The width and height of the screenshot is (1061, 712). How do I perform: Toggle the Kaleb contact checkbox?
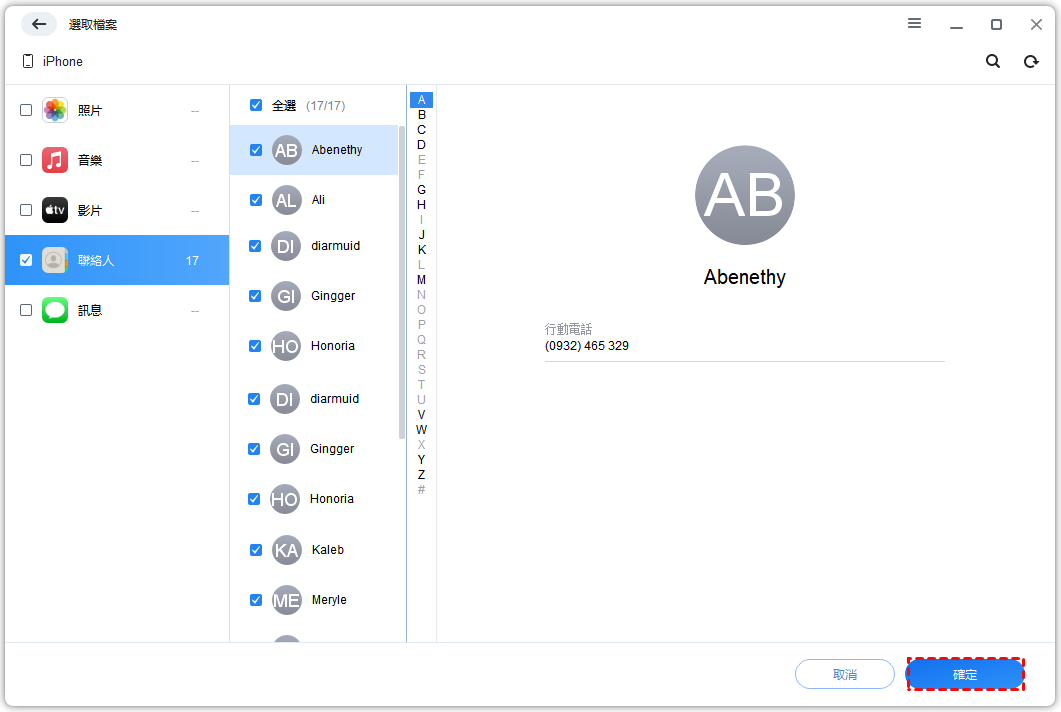click(x=256, y=550)
